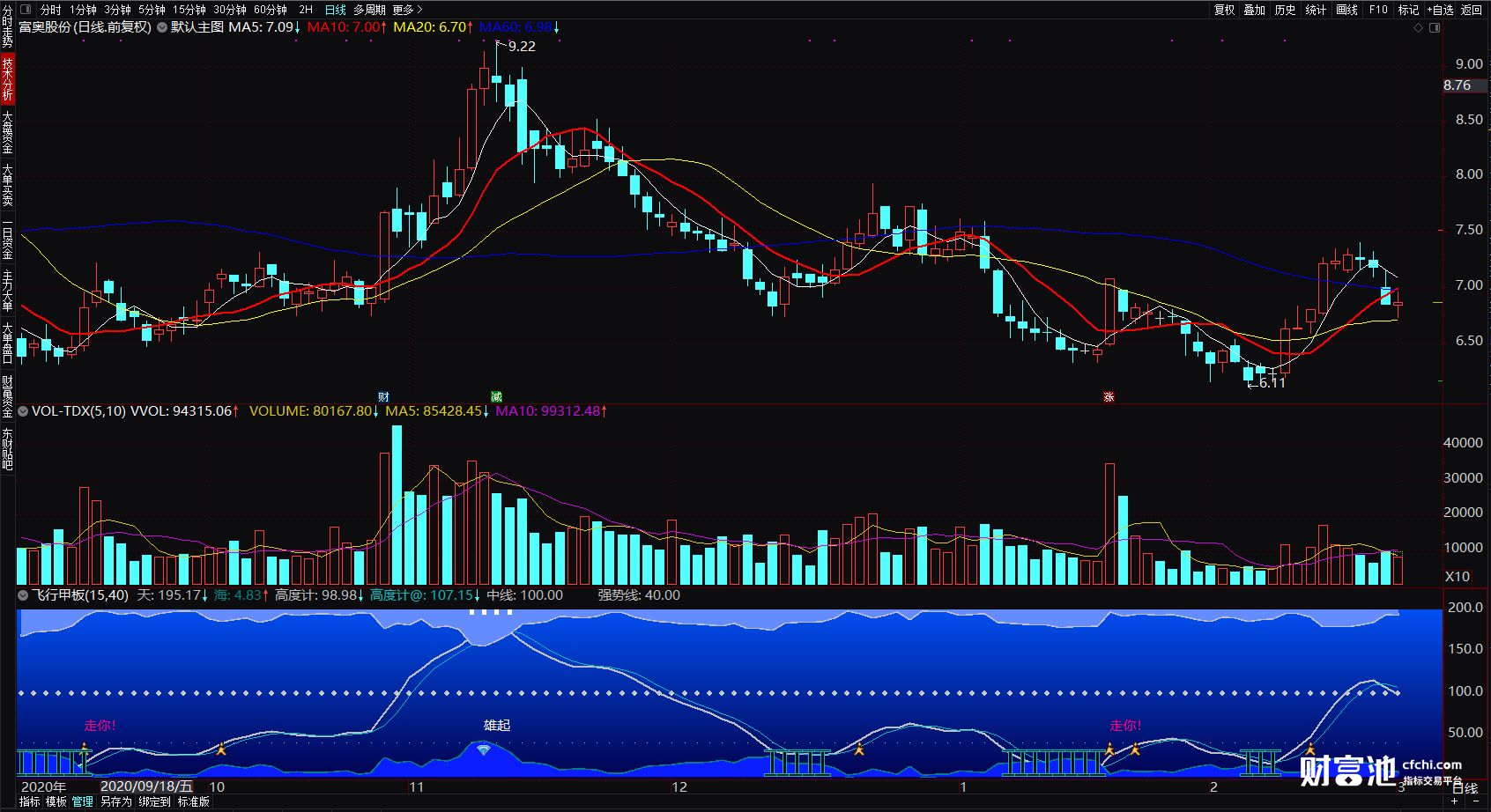Viewport: 1491px width, 812px height.
Task: Open 大单买卖 sidebar tab
Action: click(7, 185)
